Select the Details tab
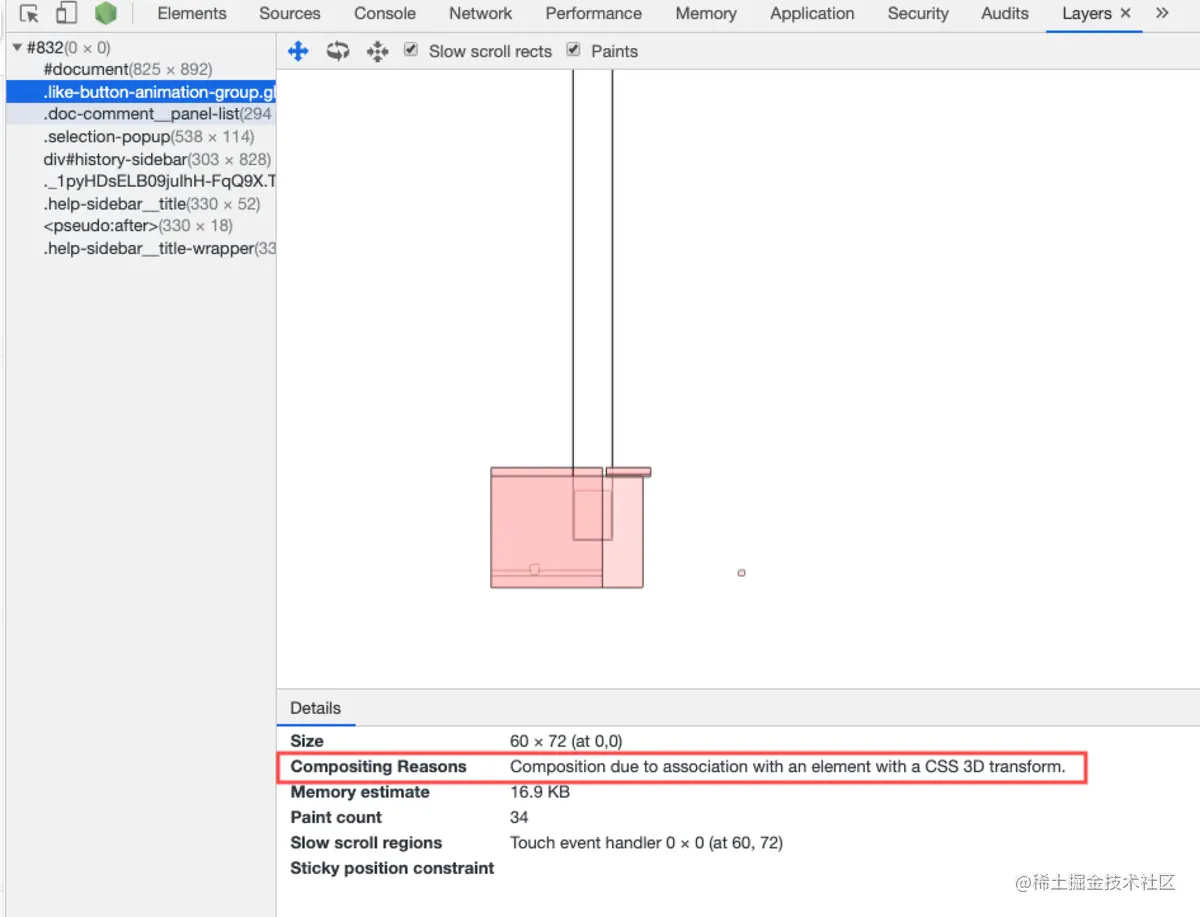This screenshot has width=1200, height=917. (x=316, y=708)
